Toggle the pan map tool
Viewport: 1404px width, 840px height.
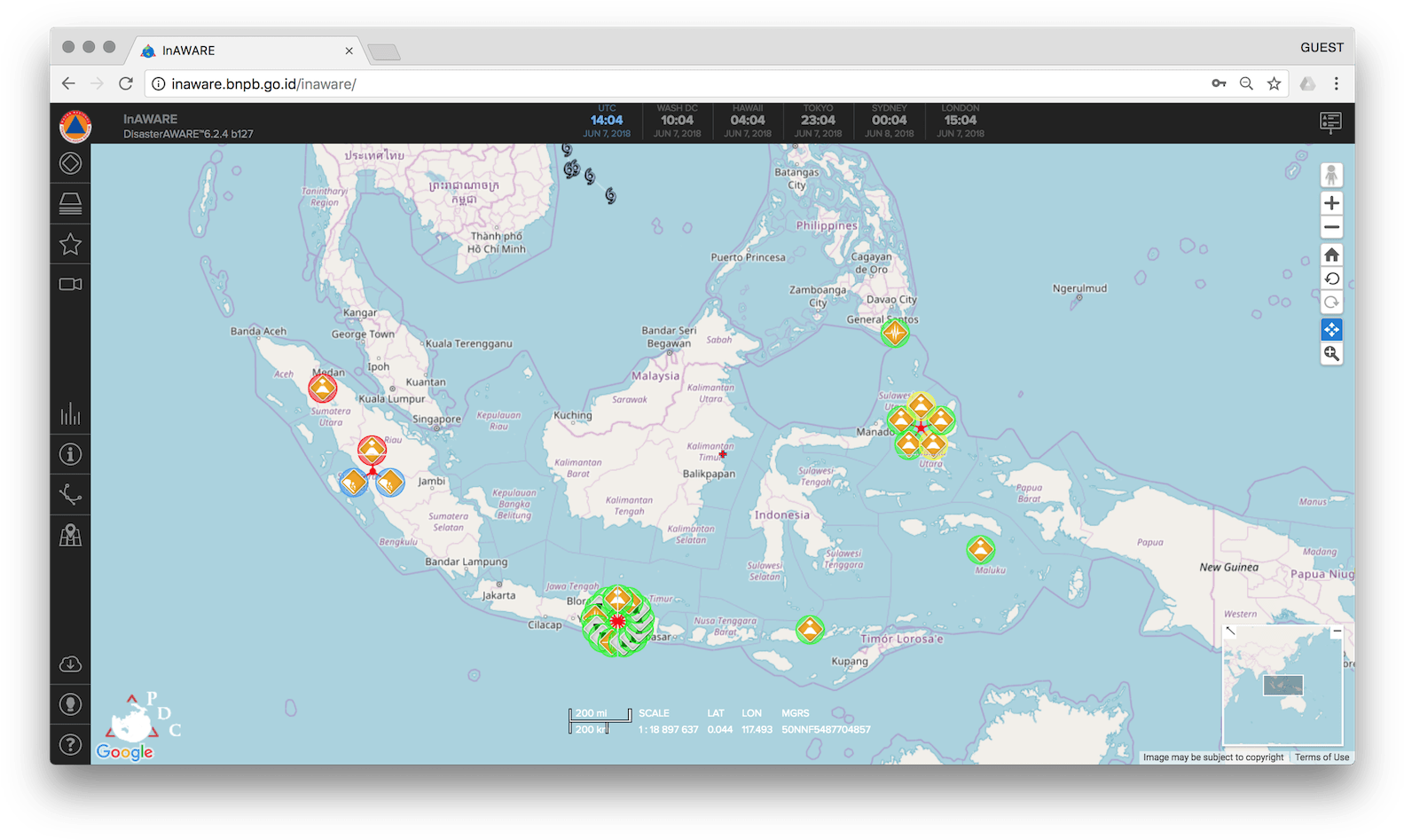[1331, 330]
